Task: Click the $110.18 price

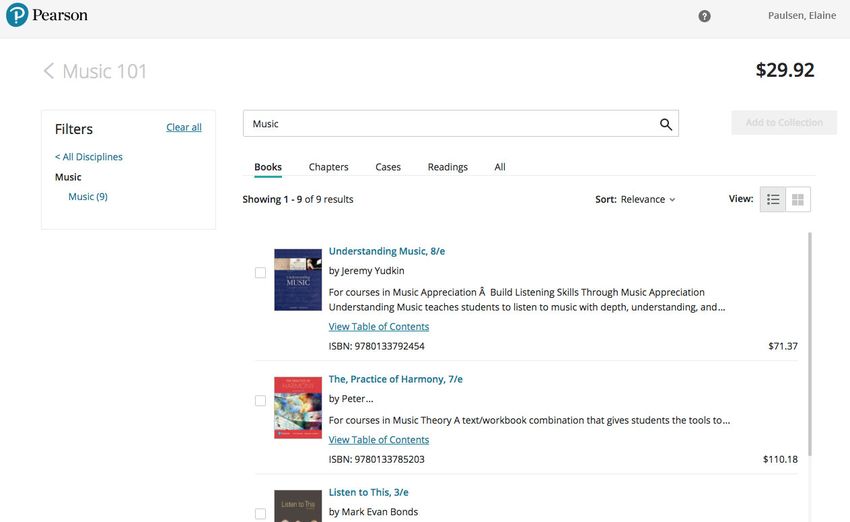Action: coord(780,460)
